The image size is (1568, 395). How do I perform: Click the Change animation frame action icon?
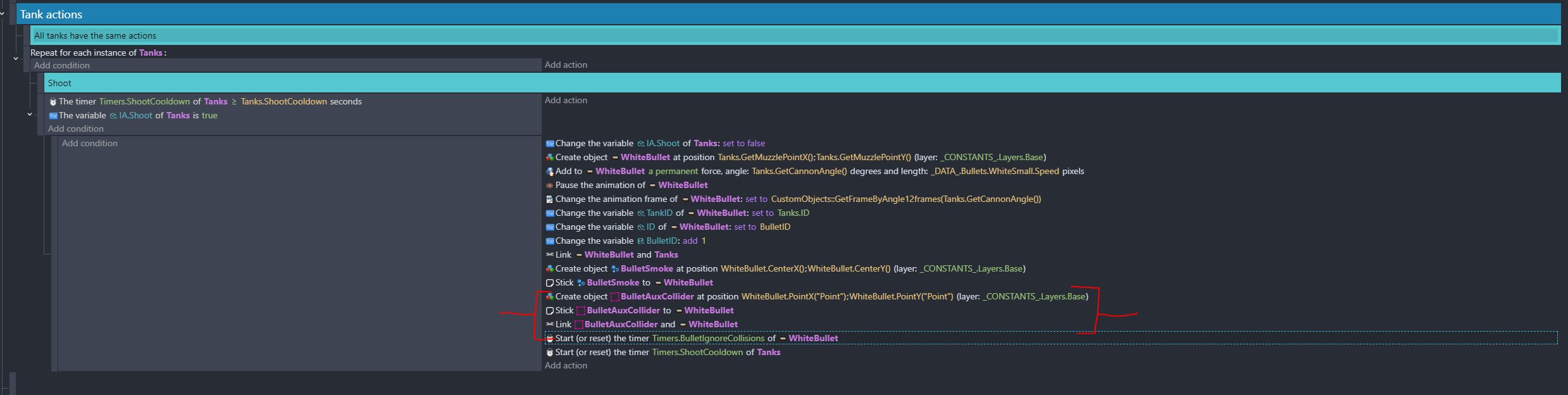point(550,199)
